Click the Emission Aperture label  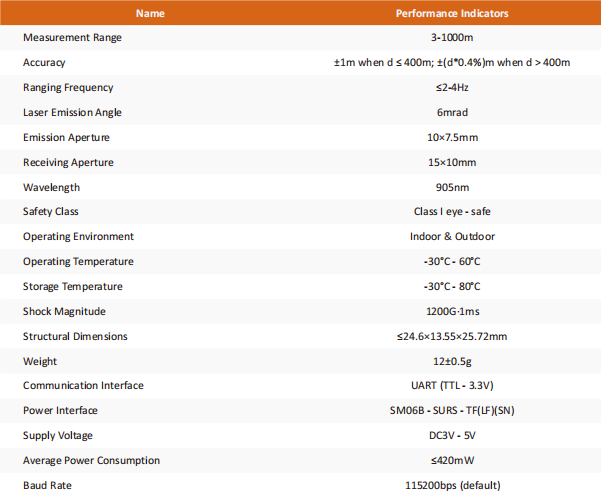66,138
